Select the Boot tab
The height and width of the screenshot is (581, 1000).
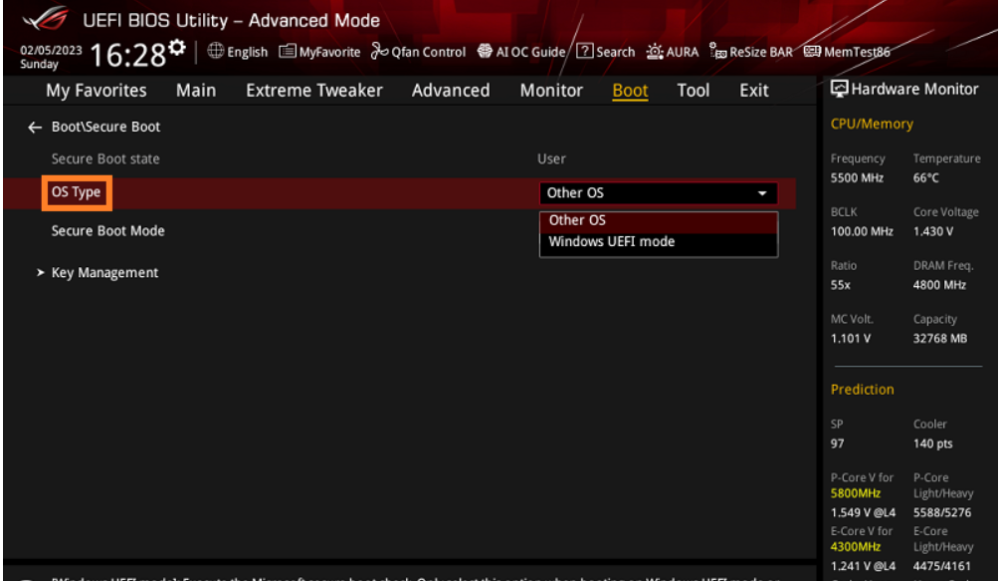(x=630, y=91)
